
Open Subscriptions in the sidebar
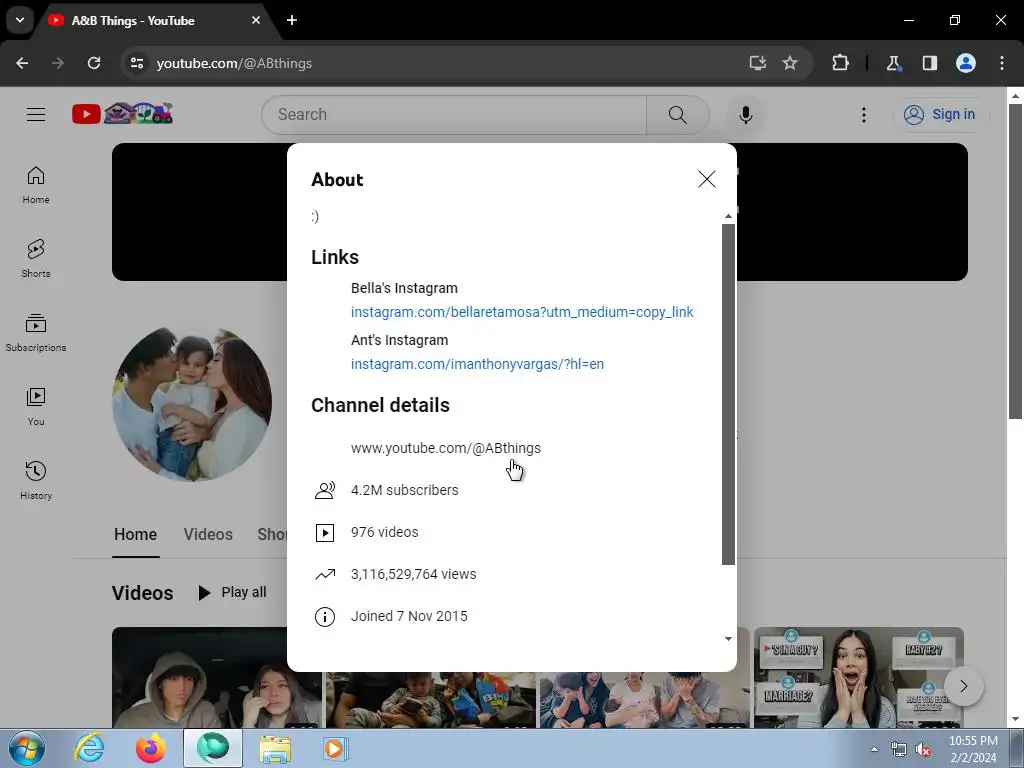[x=36, y=332]
